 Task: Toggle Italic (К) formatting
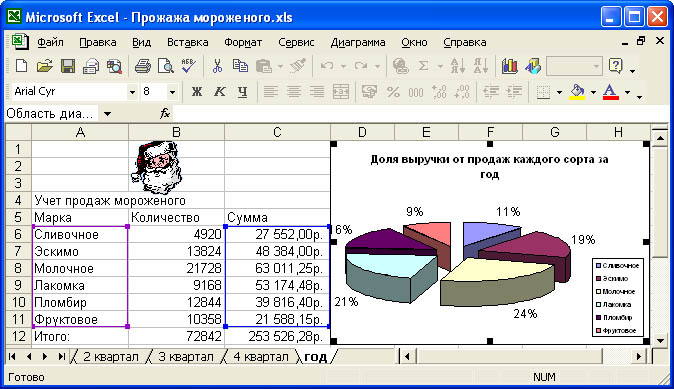point(220,92)
